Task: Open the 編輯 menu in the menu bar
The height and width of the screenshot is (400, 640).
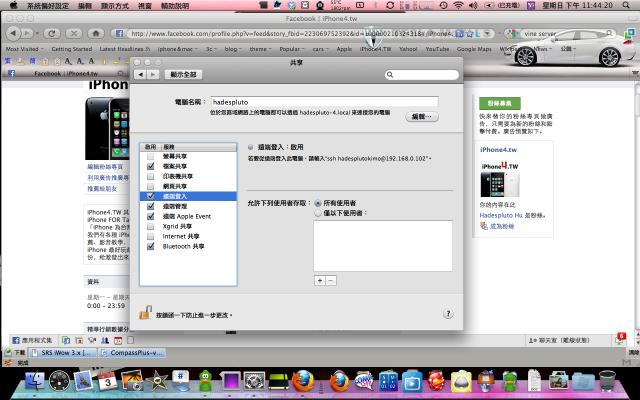Action: (84, 6)
